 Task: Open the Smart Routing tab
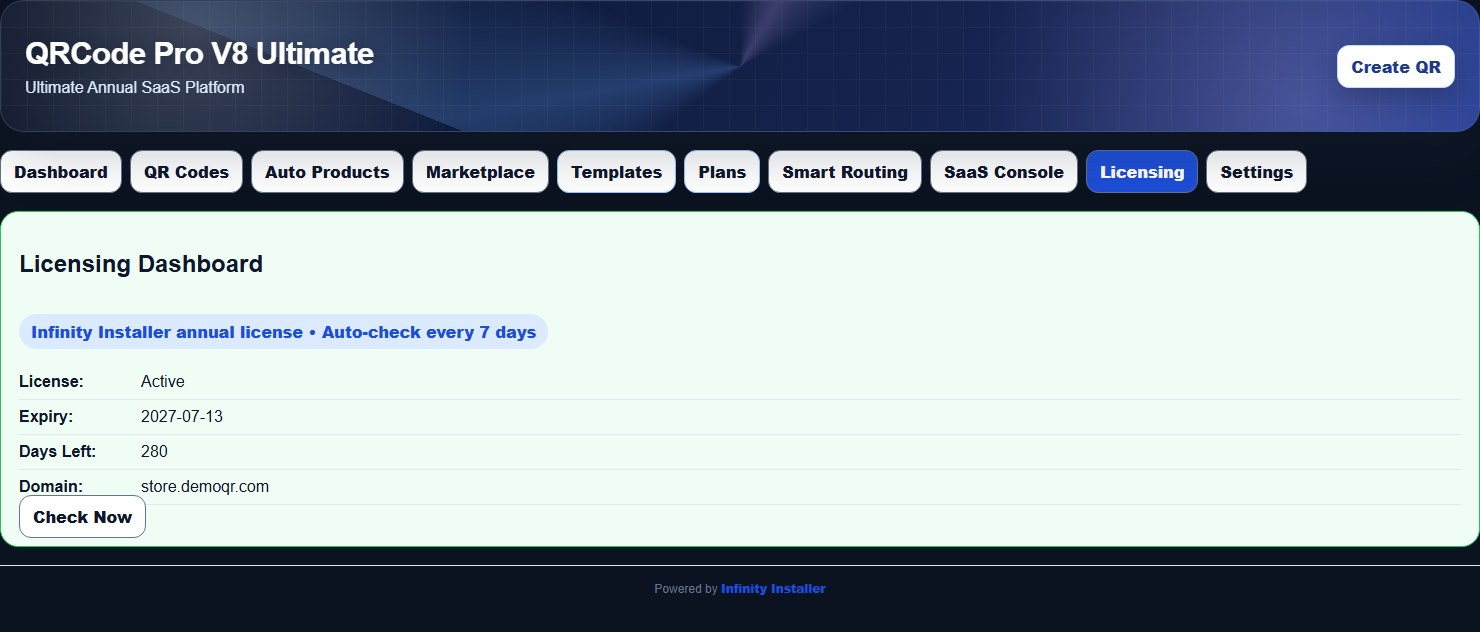[845, 172]
